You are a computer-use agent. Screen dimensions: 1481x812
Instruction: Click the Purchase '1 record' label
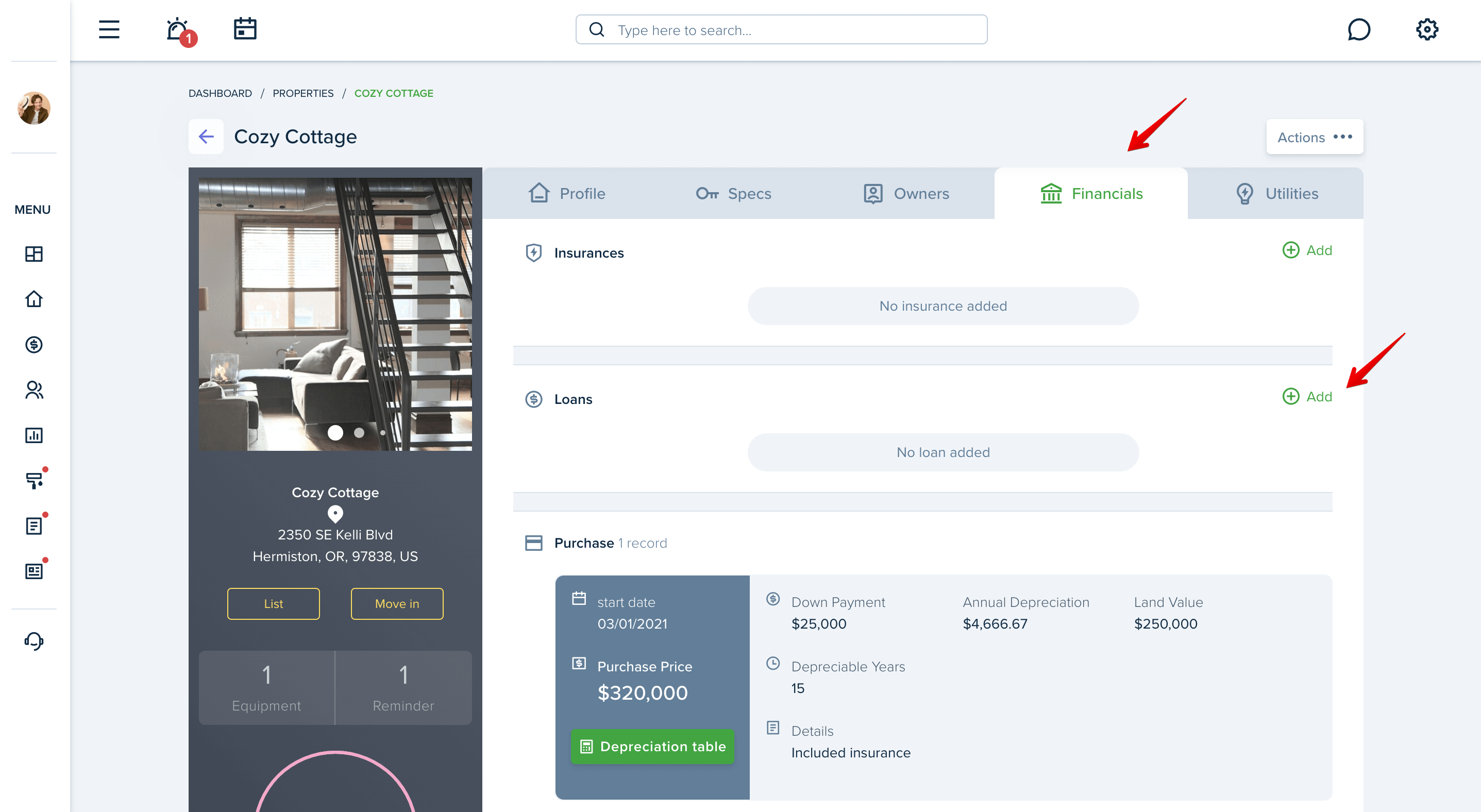(642, 543)
